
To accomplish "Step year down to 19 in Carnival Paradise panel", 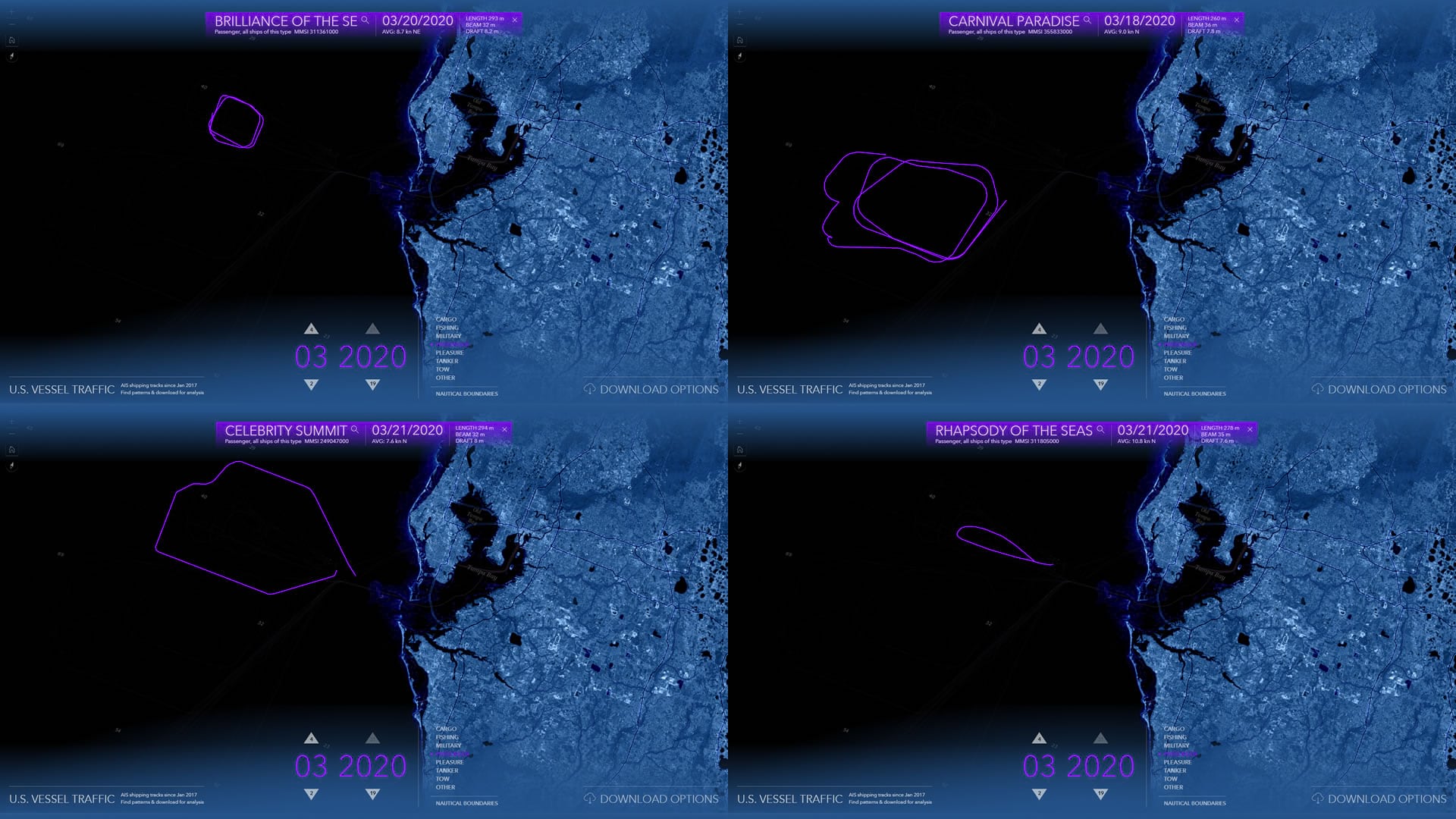I will point(1100,384).
